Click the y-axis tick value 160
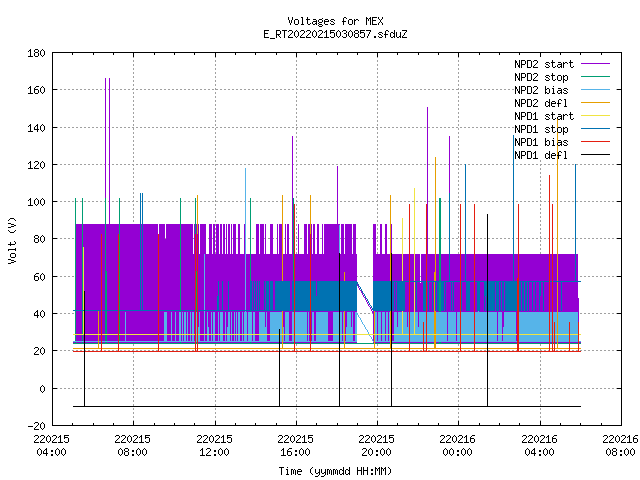 36,90
